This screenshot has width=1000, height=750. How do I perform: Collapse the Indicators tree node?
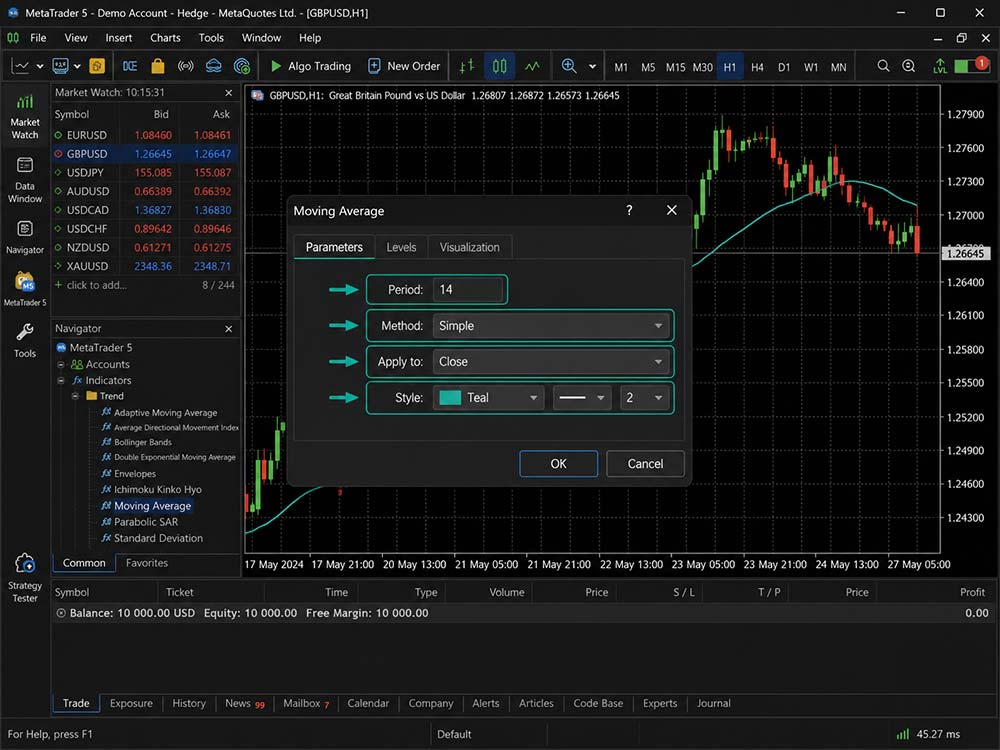coord(61,381)
